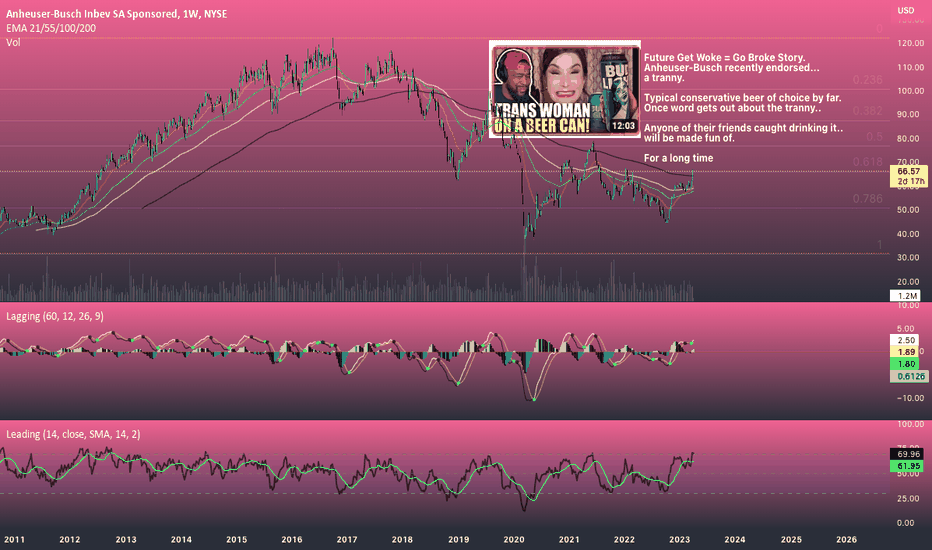Click the 2016 label on time axis
932x550 pixels.
291,539
